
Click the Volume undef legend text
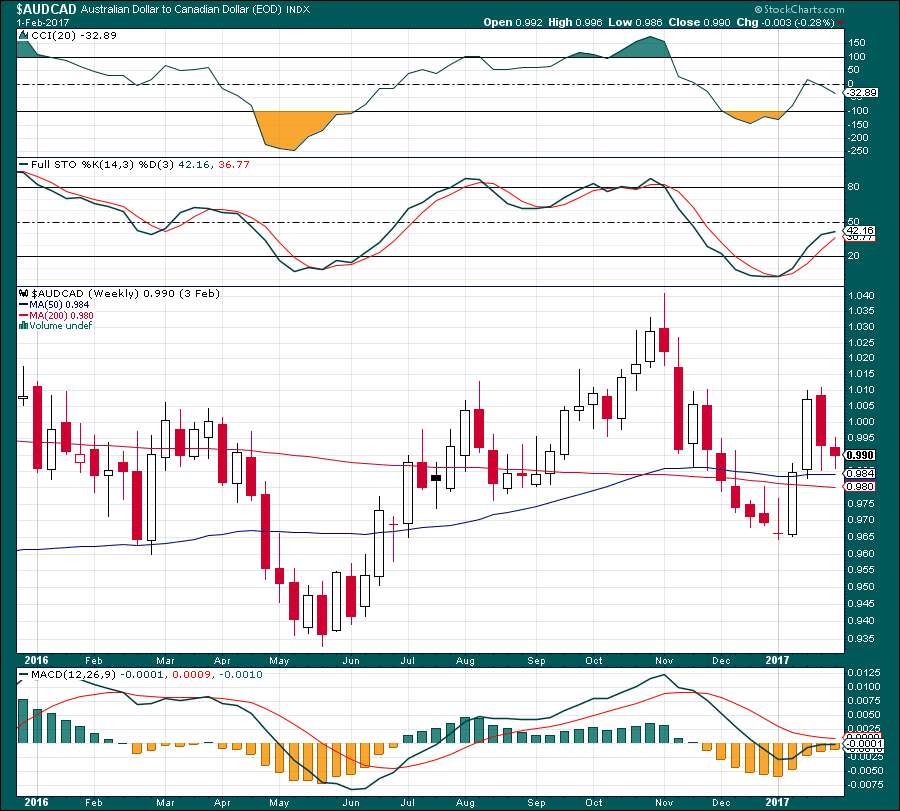coord(61,325)
